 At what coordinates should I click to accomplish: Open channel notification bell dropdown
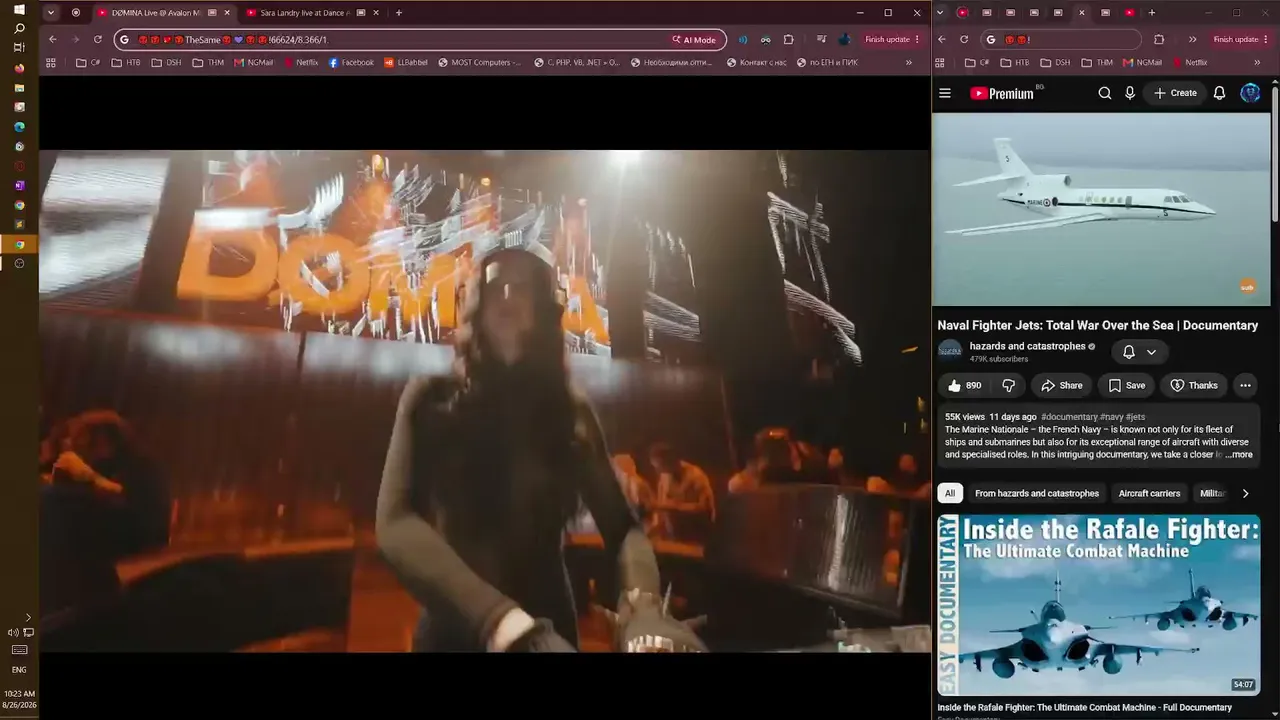click(1139, 352)
